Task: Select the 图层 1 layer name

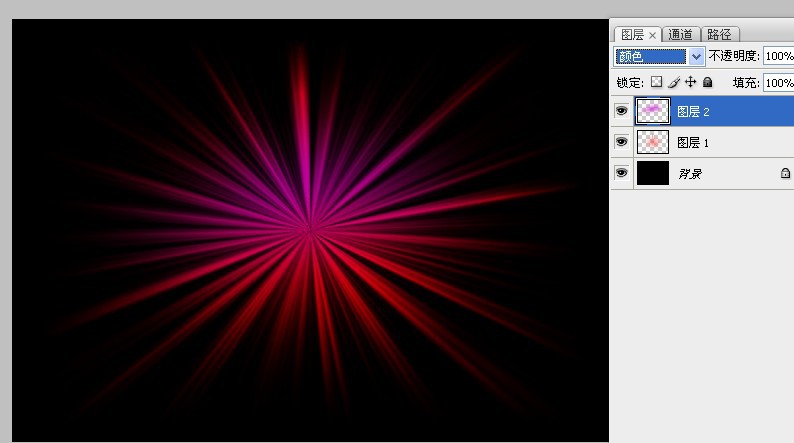Action: tap(693, 143)
